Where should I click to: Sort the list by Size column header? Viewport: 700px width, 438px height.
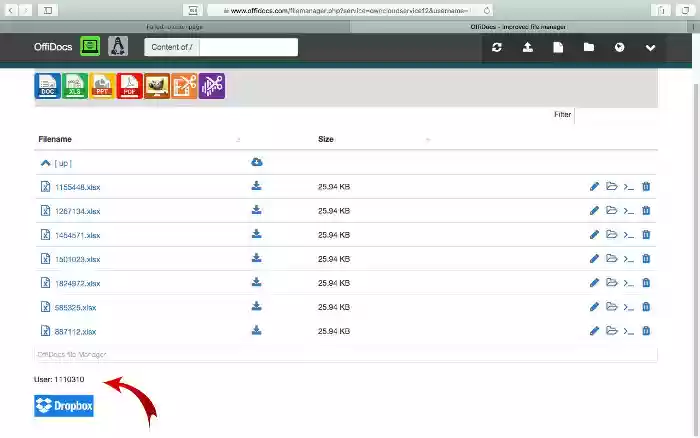click(325, 139)
